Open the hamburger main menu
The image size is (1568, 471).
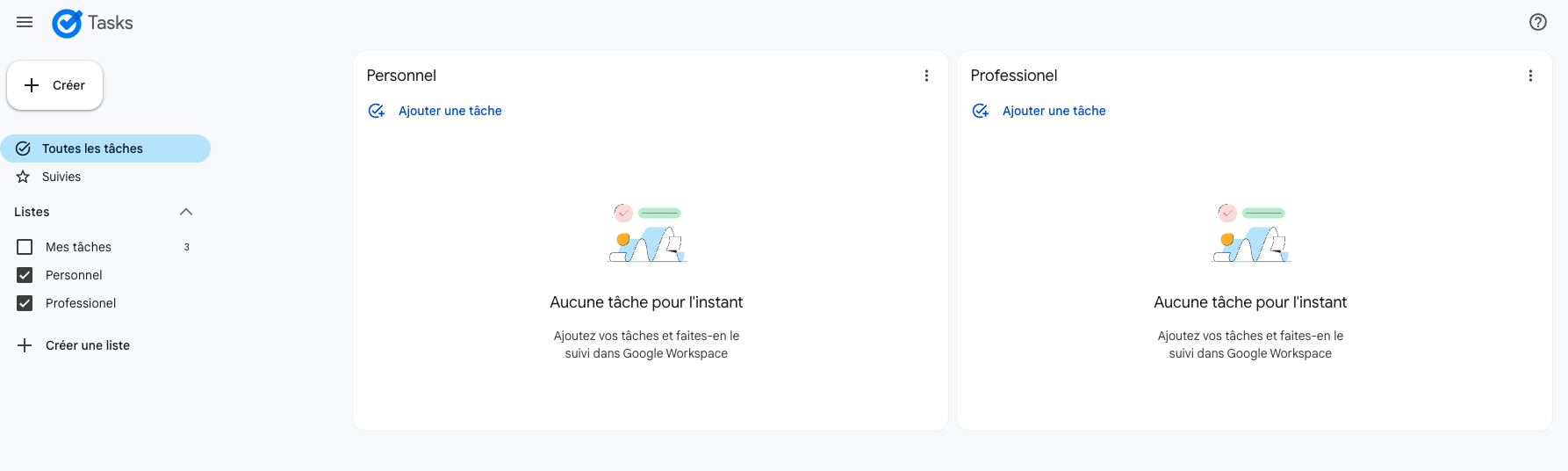25,22
